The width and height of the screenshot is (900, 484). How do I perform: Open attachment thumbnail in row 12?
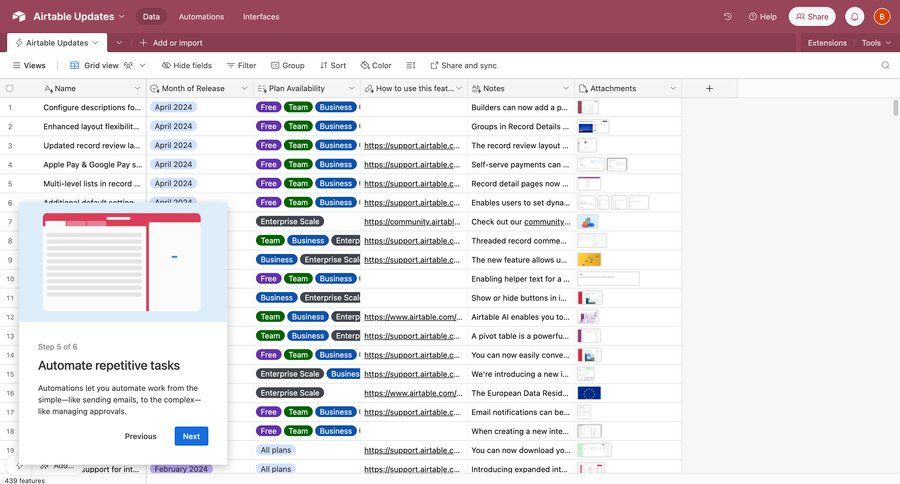tap(588, 317)
